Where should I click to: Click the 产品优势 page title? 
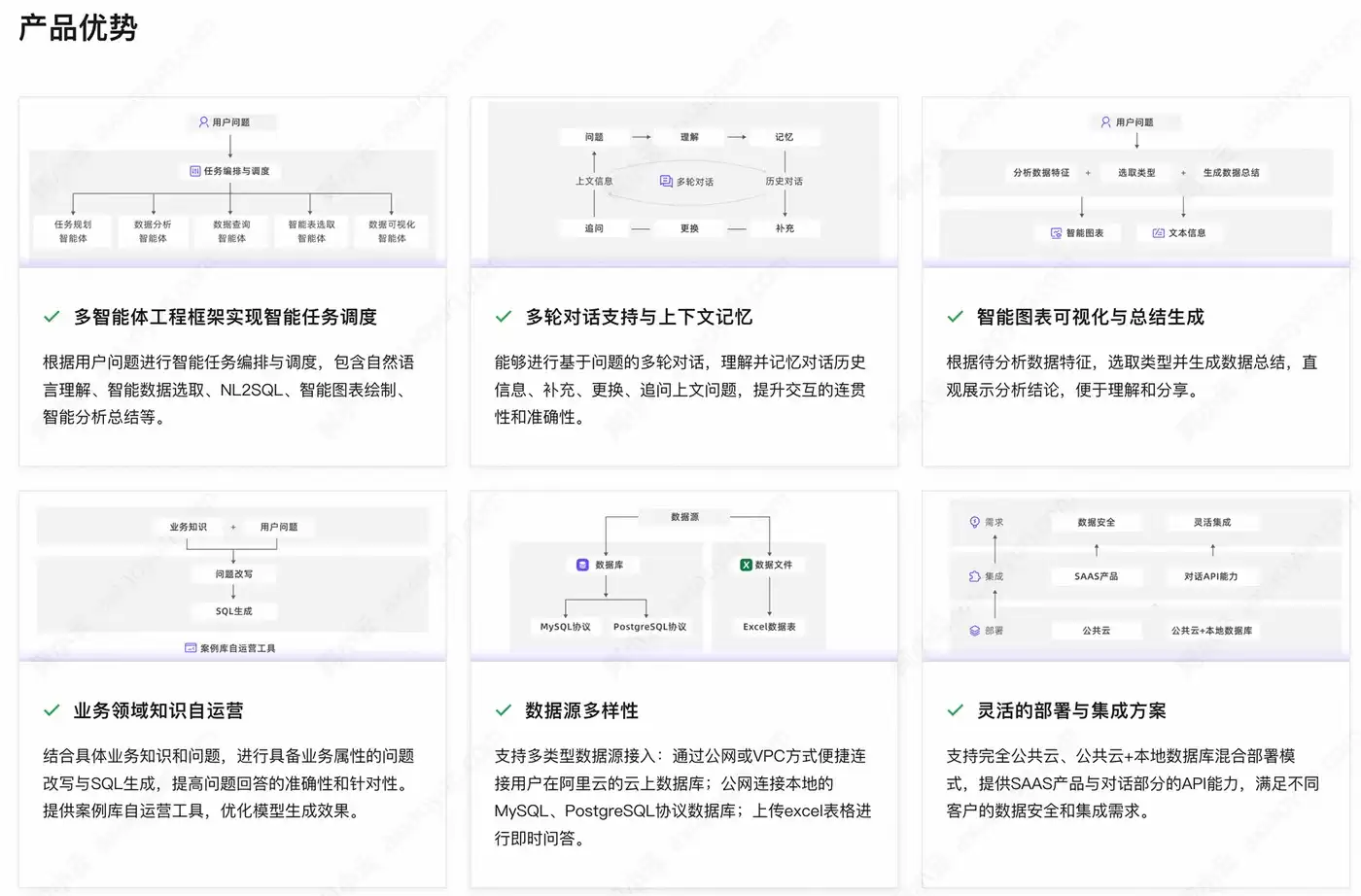pyautogui.click(x=79, y=27)
